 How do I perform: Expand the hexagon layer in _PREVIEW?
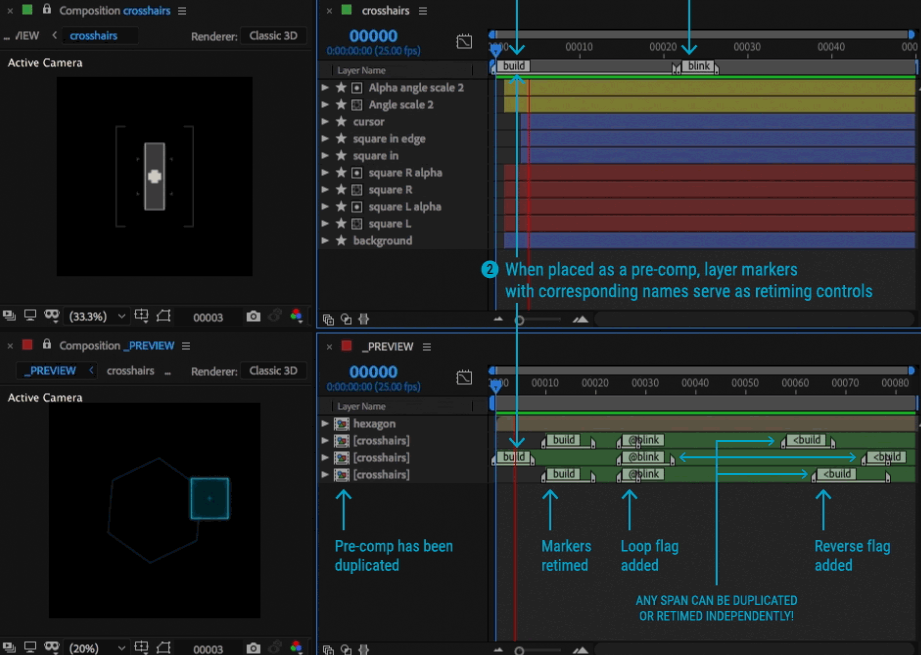coord(325,424)
